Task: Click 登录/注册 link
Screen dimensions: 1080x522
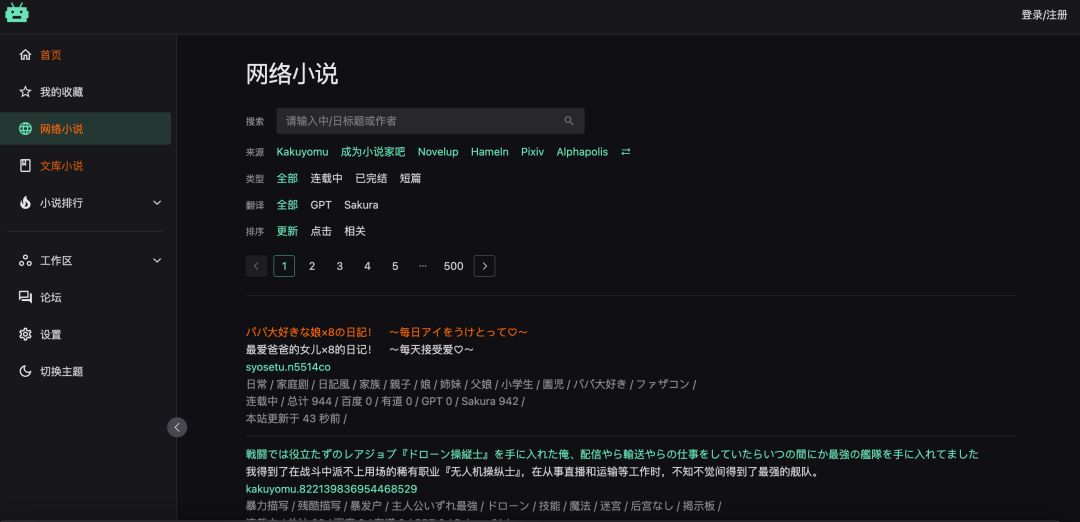Action: 1044,15
